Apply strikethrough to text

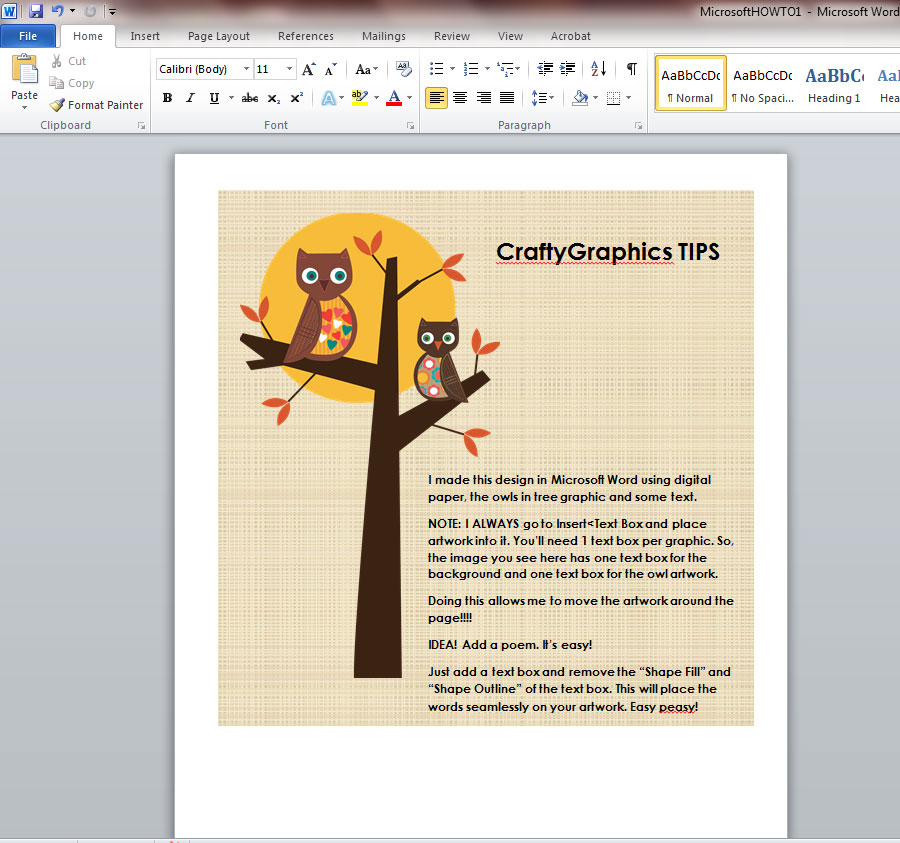[249, 97]
